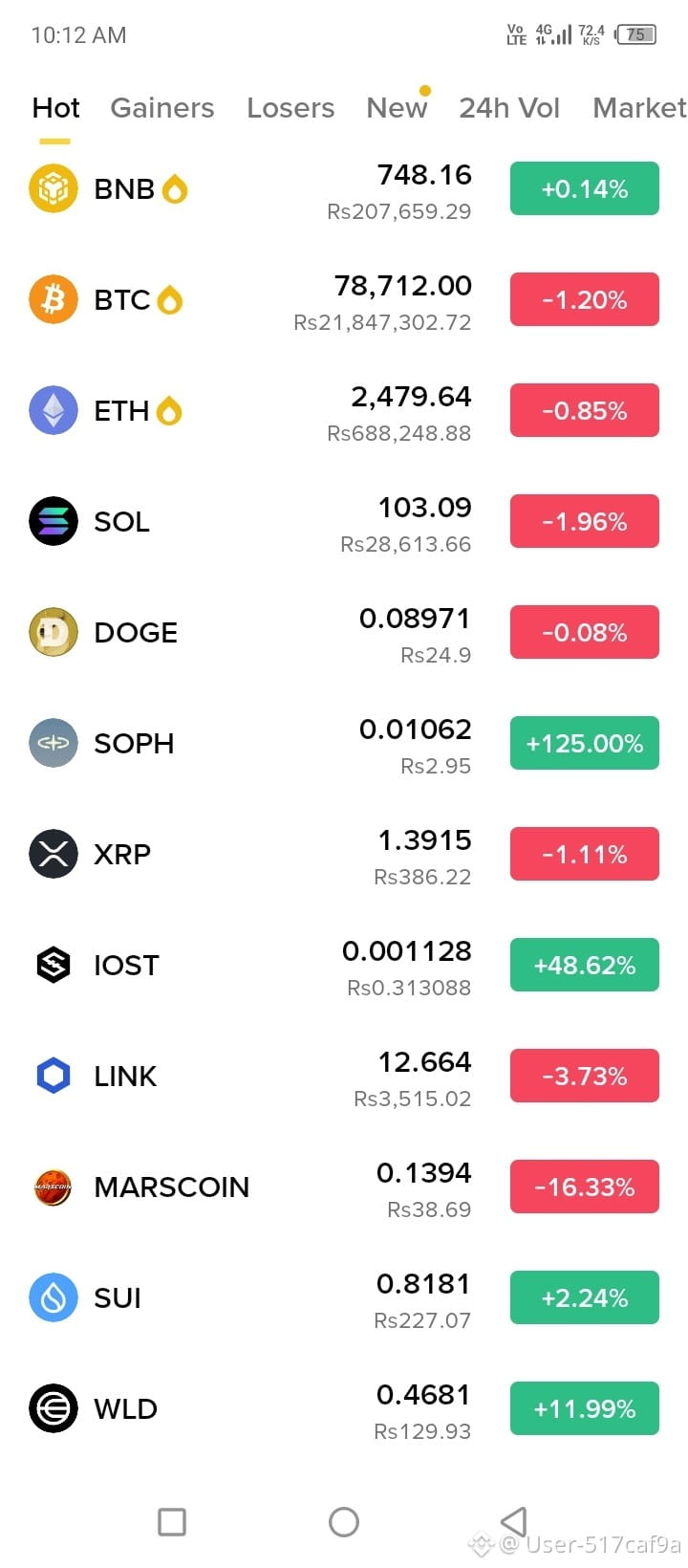Image resolution: width=688 pixels, height=1568 pixels.
Task: Switch to the 24h Vol tab
Action: (x=509, y=108)
